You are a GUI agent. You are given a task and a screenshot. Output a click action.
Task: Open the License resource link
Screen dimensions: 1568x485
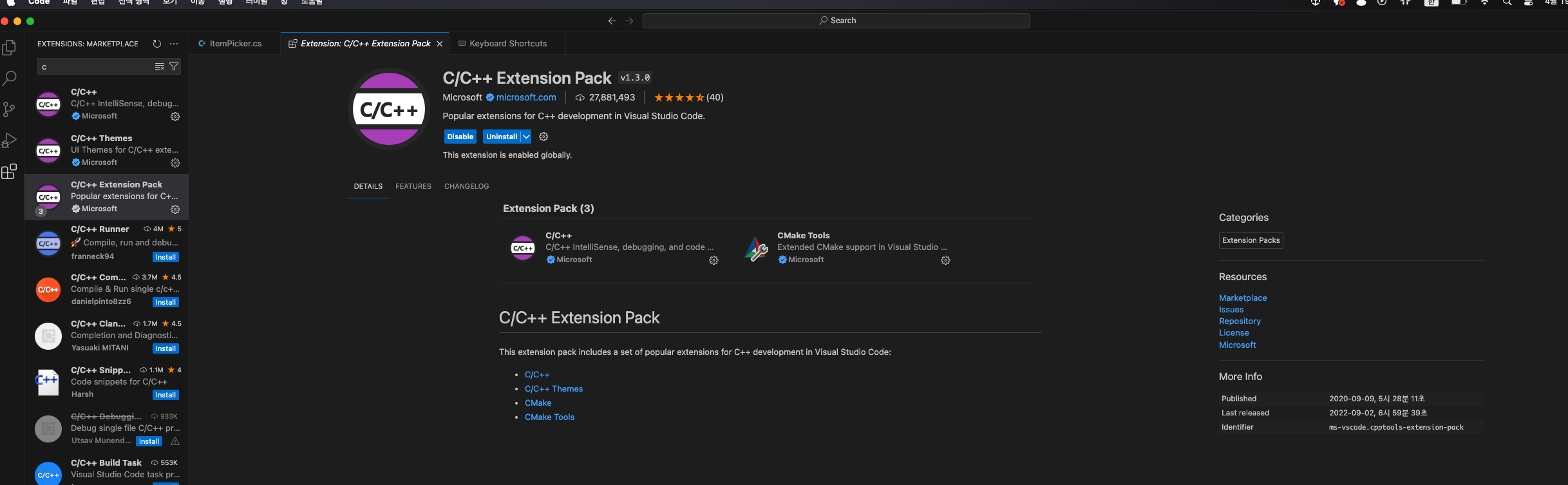tap(1234, 333)
